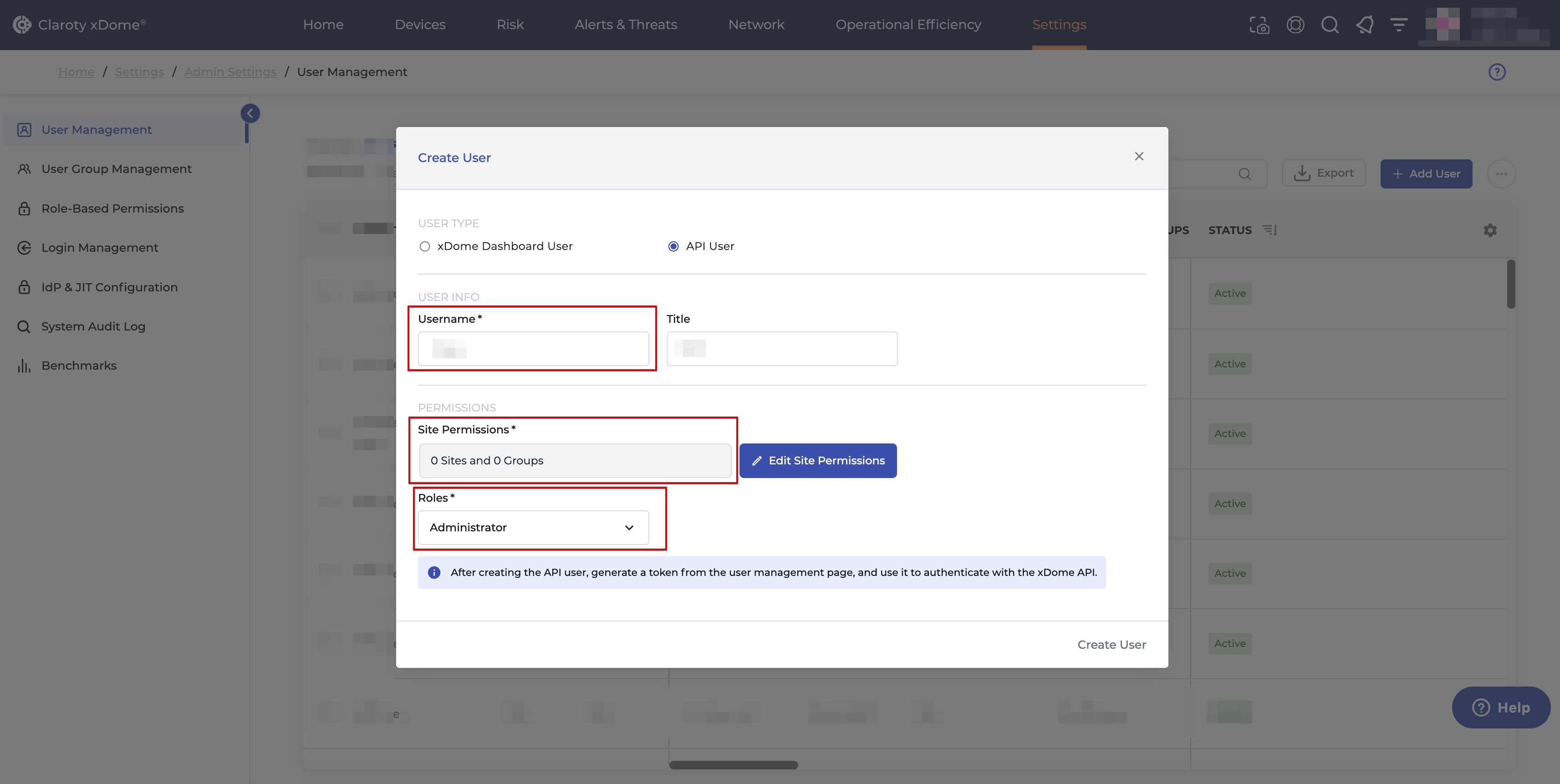Click the Role-Based Permissions sidebar link
The image size is (1560, 784).
pyautogui.click(x=112, y=209)
